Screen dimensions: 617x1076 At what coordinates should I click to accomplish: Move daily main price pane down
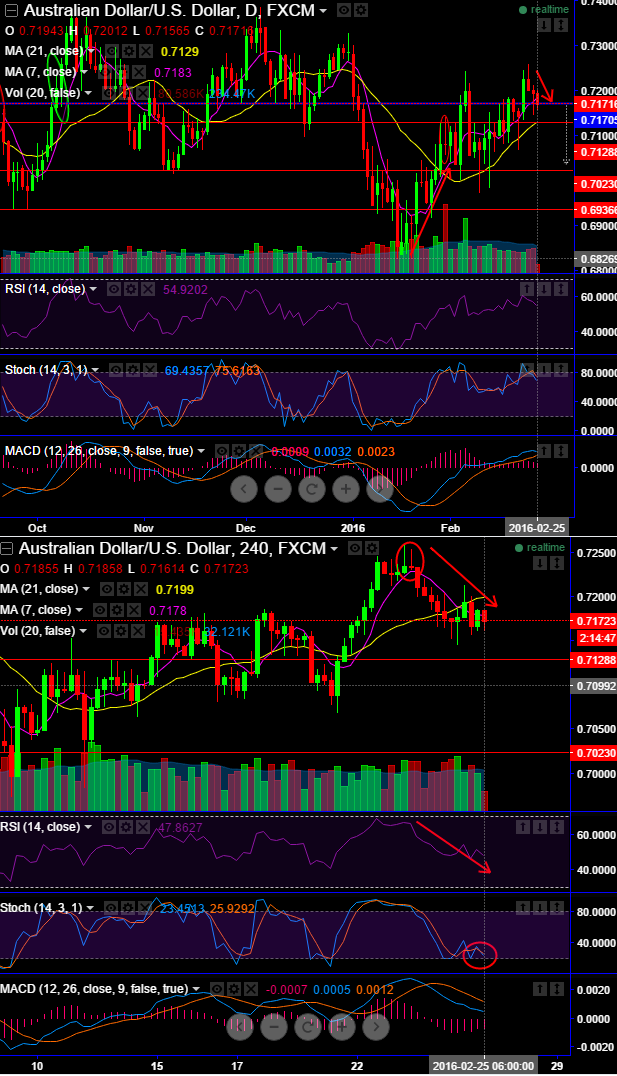(544, 25)
